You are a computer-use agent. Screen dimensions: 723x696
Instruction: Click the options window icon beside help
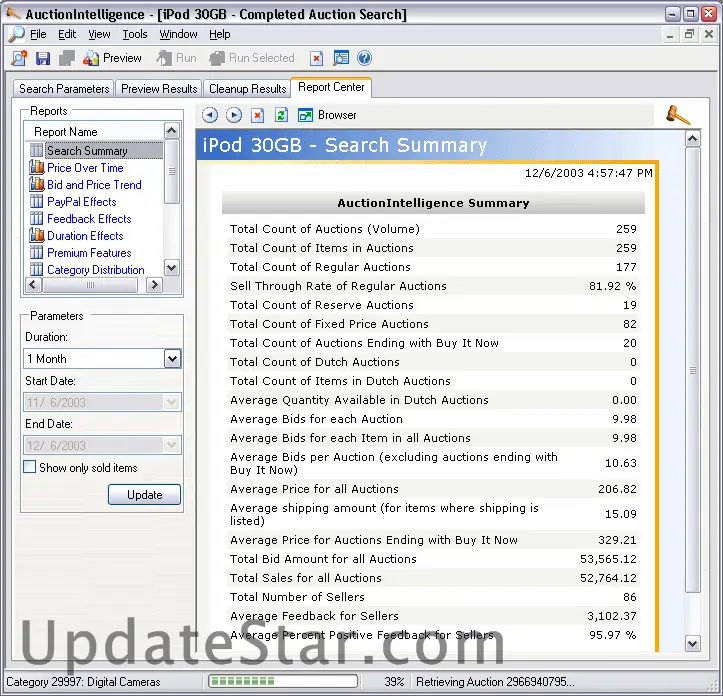(341, 58)
